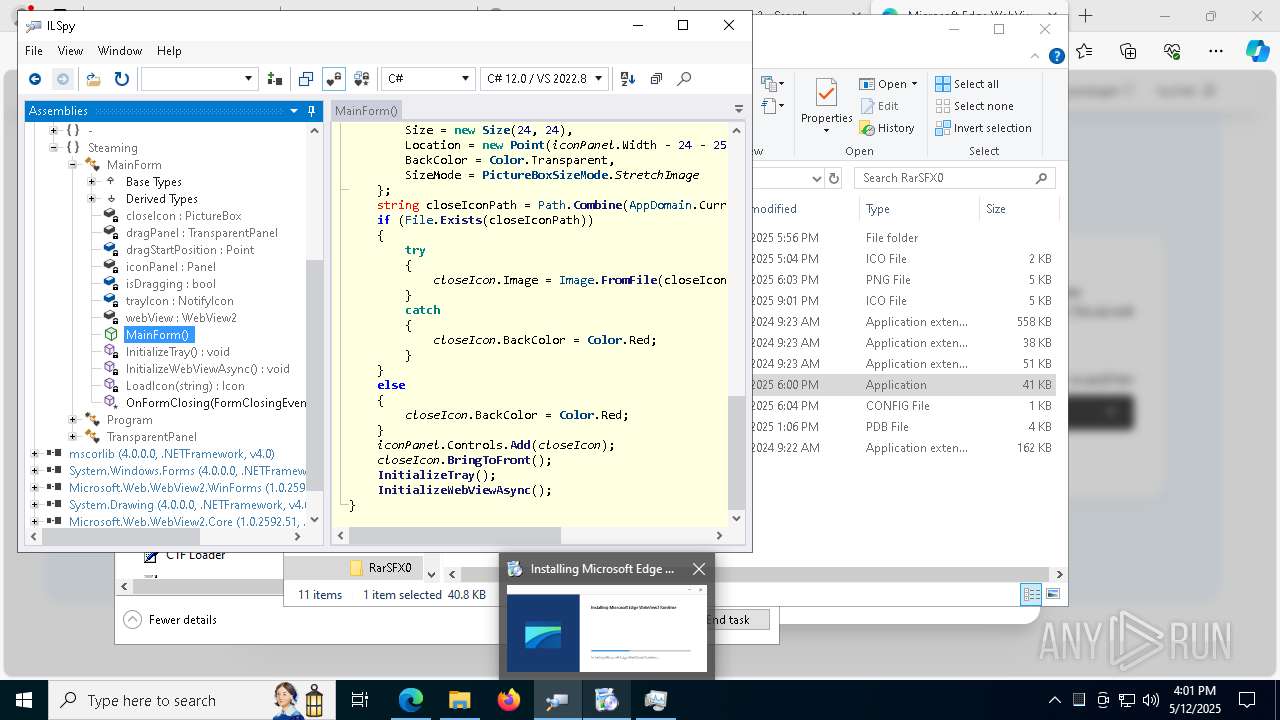This screenshot has height=720, width=1280.
Task: Open Edge Copilot icon
Action: pos(1257,51)
